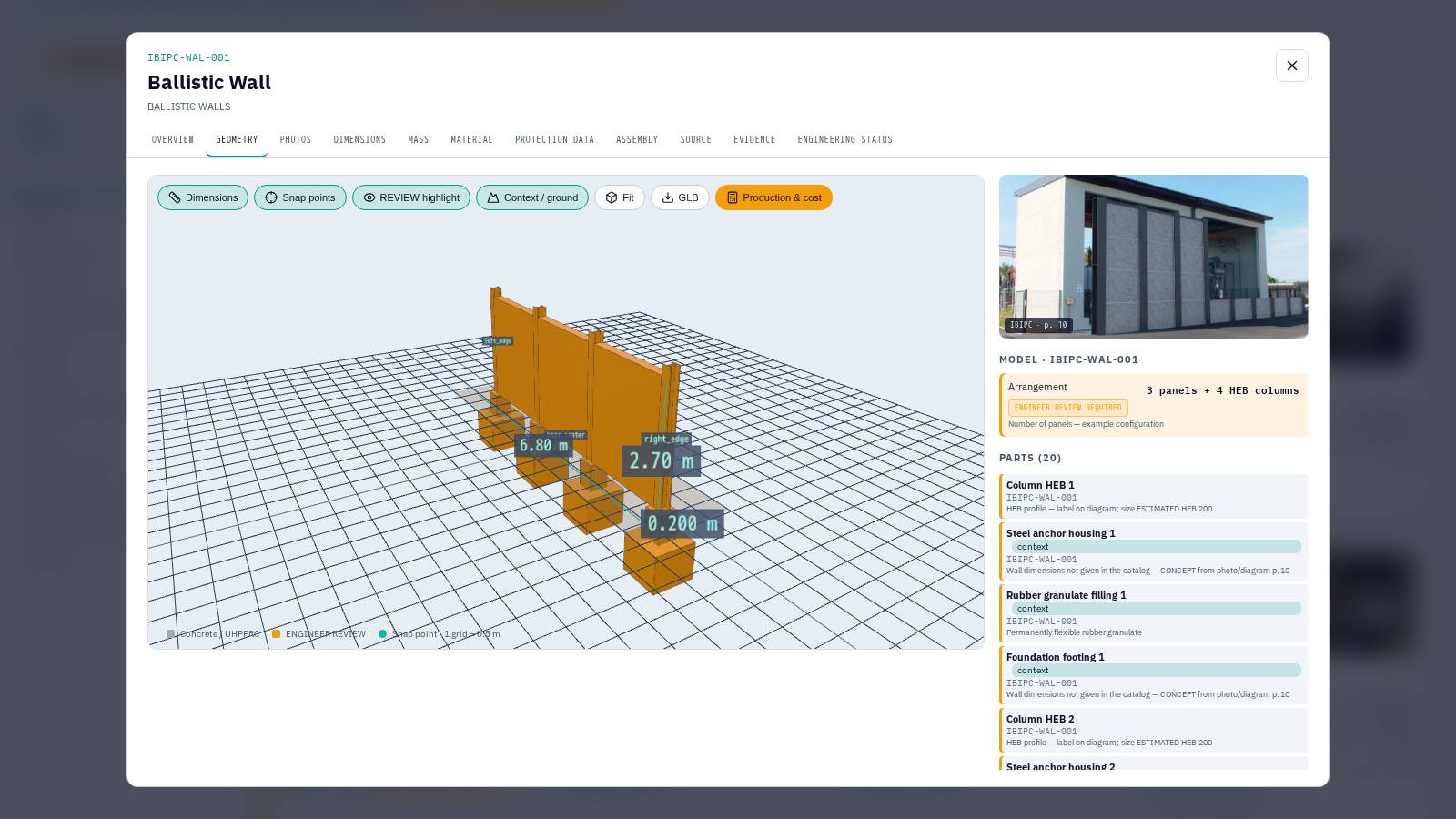Download the GLB model file
The height and width of the screenshot is (819, 1456).
tap(680, 197)
